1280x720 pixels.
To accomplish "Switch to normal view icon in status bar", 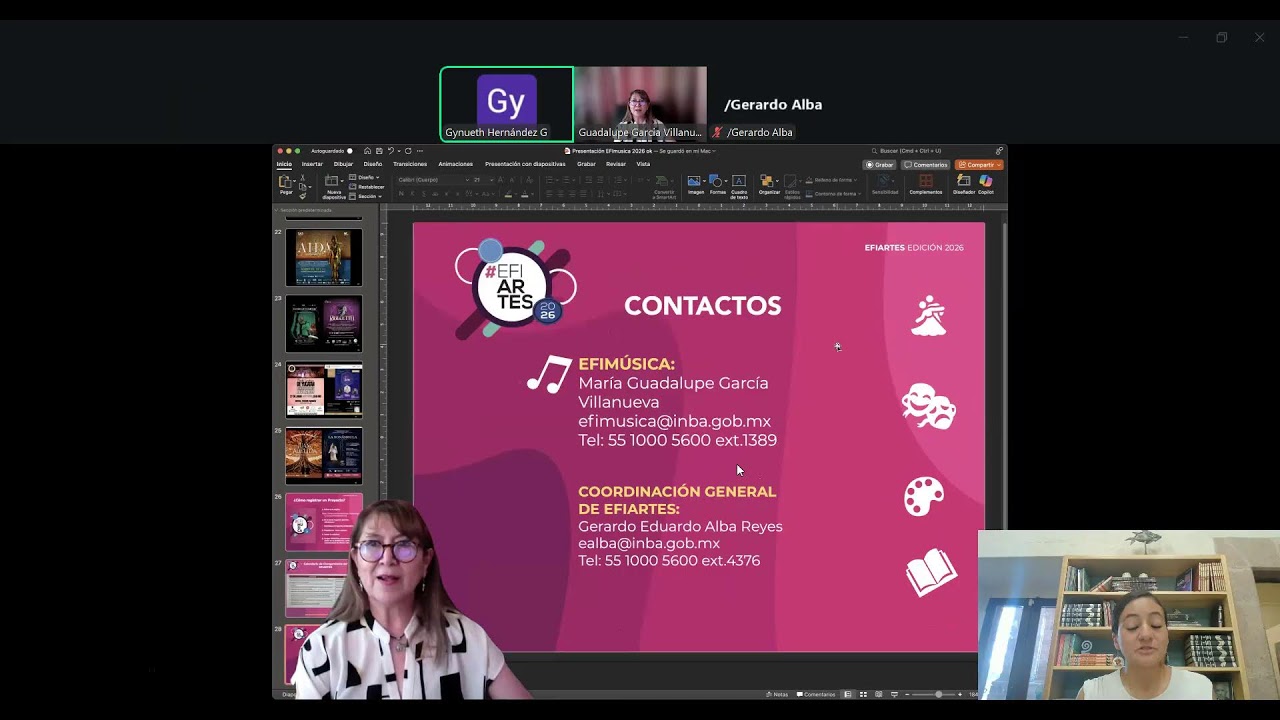I will tap(848, 694).
